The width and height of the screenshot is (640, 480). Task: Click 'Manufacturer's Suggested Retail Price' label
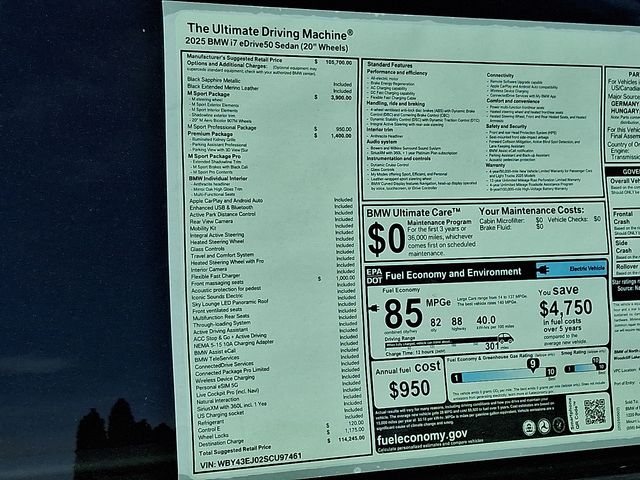tap(234, 58)
